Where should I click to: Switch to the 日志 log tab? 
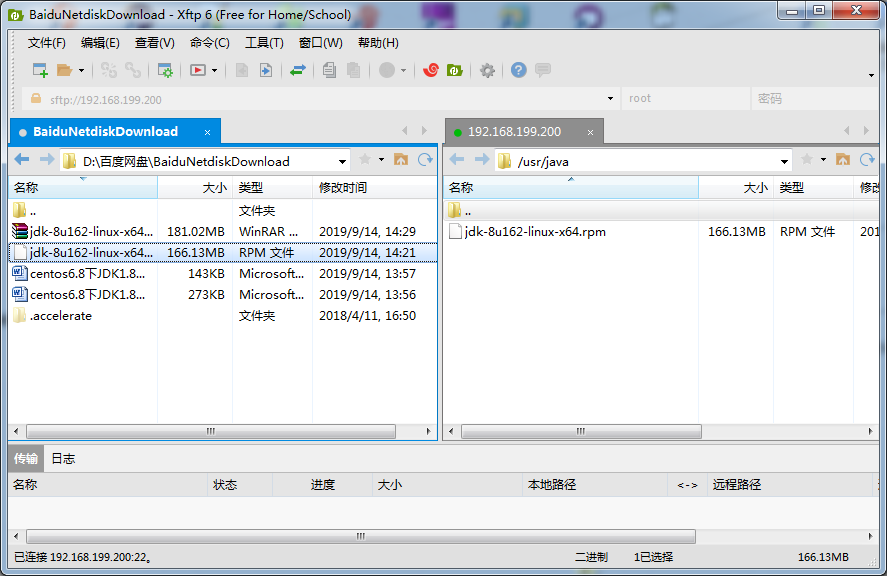(x=63, y=458)
